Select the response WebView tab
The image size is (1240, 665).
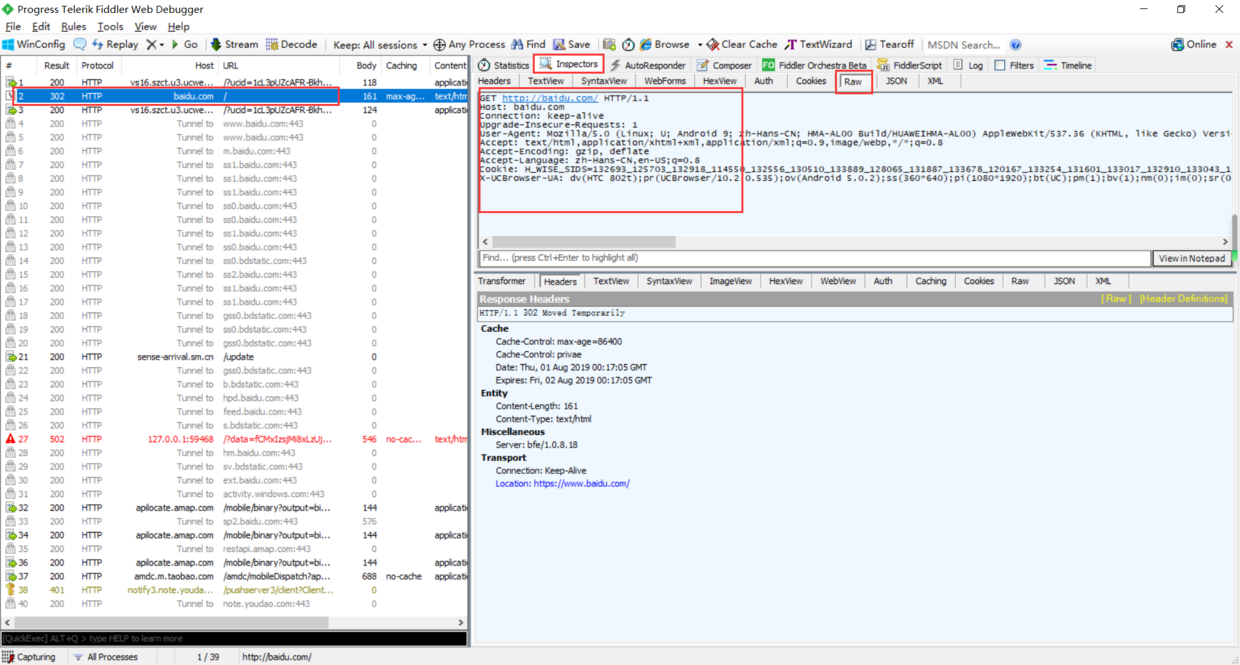click(838, 281)
